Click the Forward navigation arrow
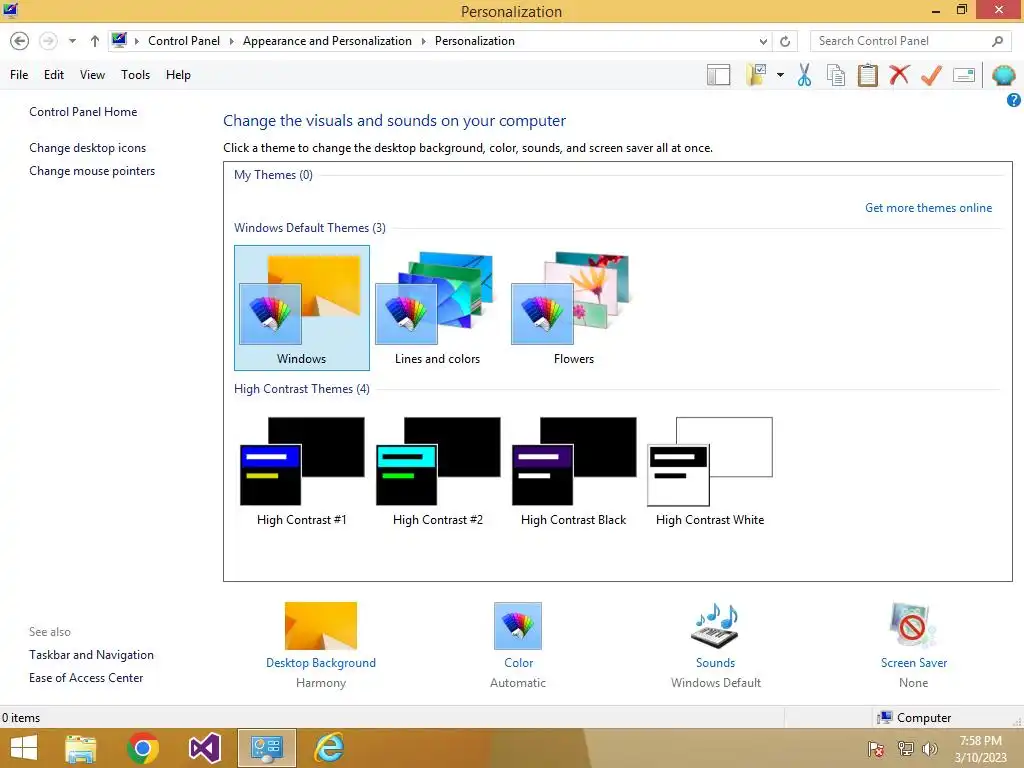The width and height of the screenshot is (1024, 768). click(48, 41)
